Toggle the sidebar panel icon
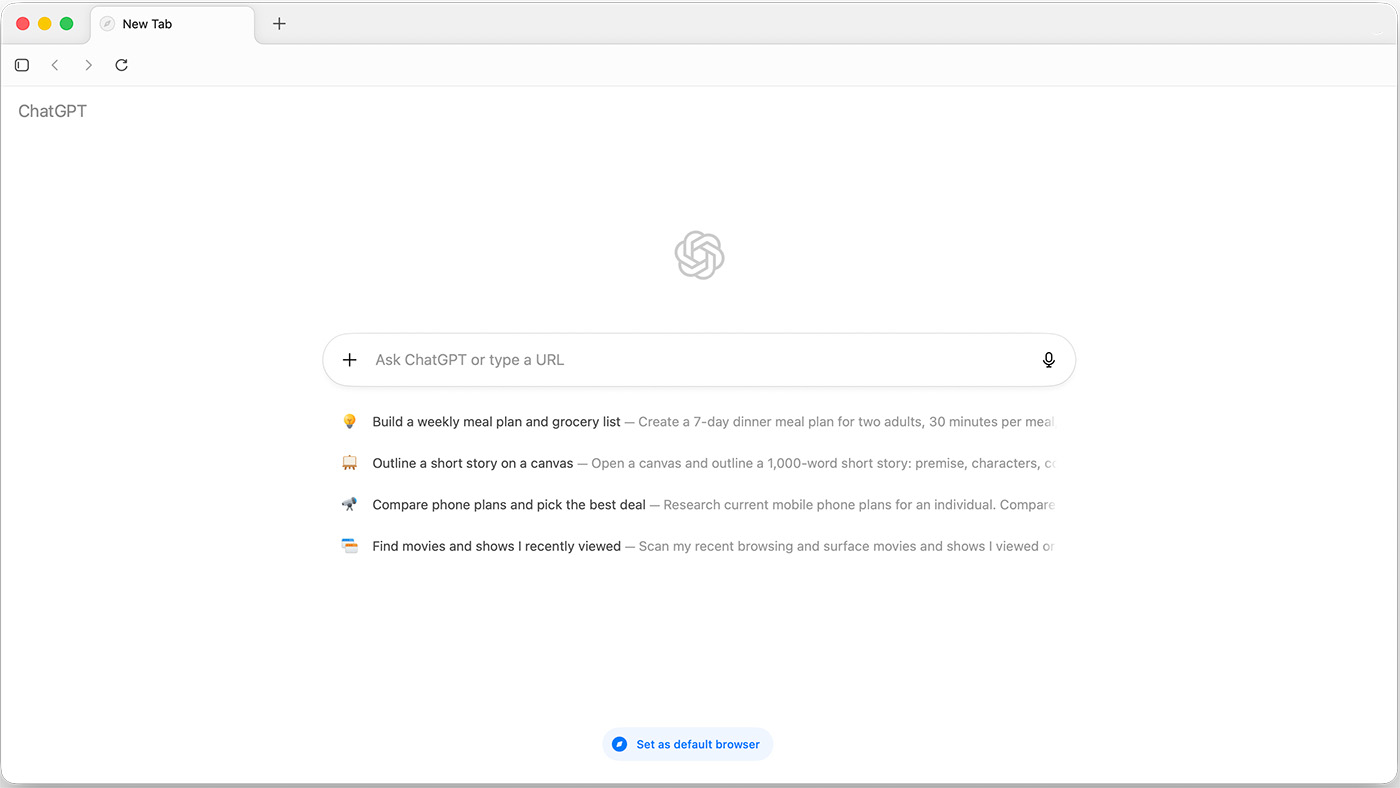Image resolution: width=1400 pixels, height=788 pixels. pyautogui.click(x=22, y=65)
